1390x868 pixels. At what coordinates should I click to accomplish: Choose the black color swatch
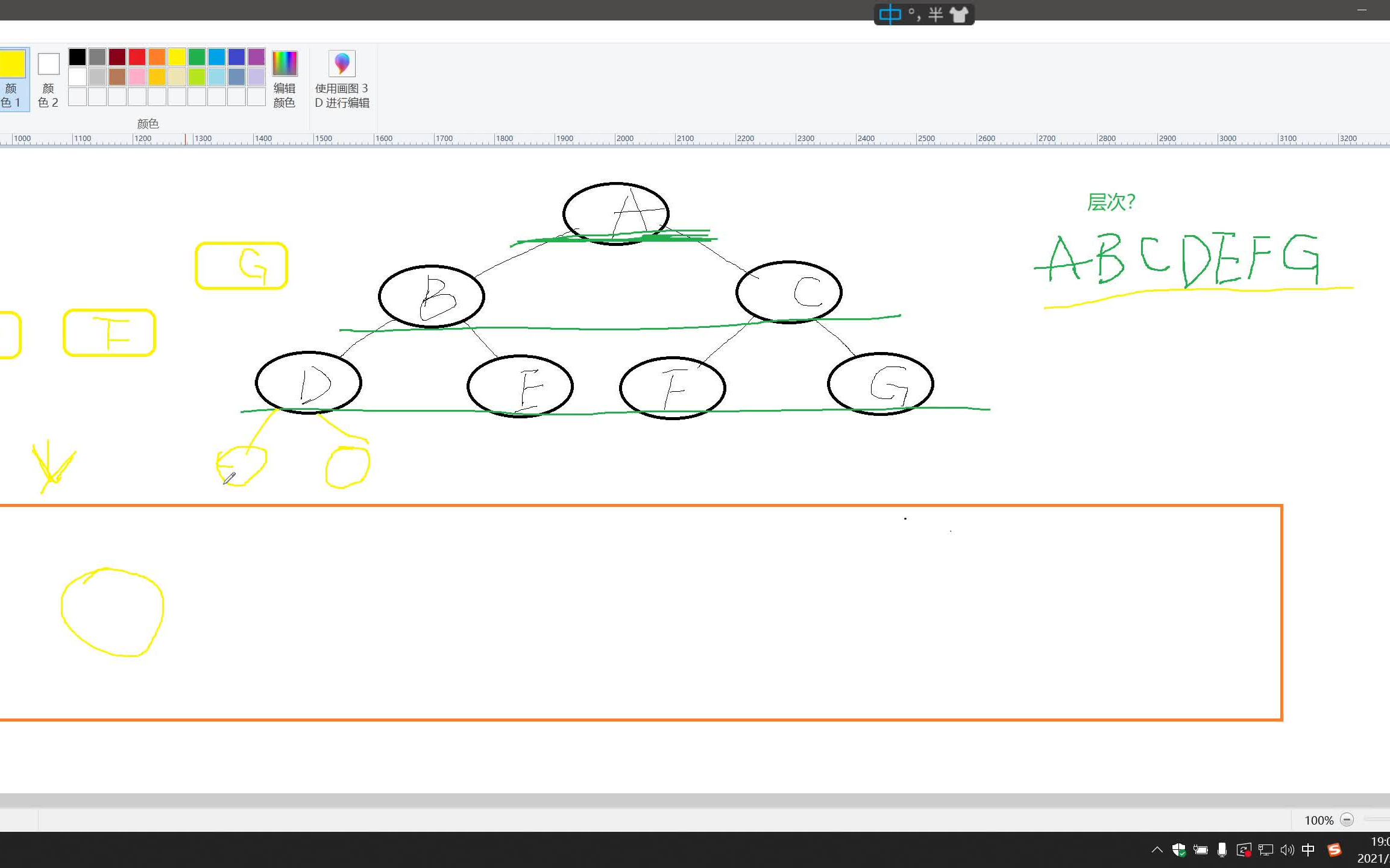coord(77,57)
